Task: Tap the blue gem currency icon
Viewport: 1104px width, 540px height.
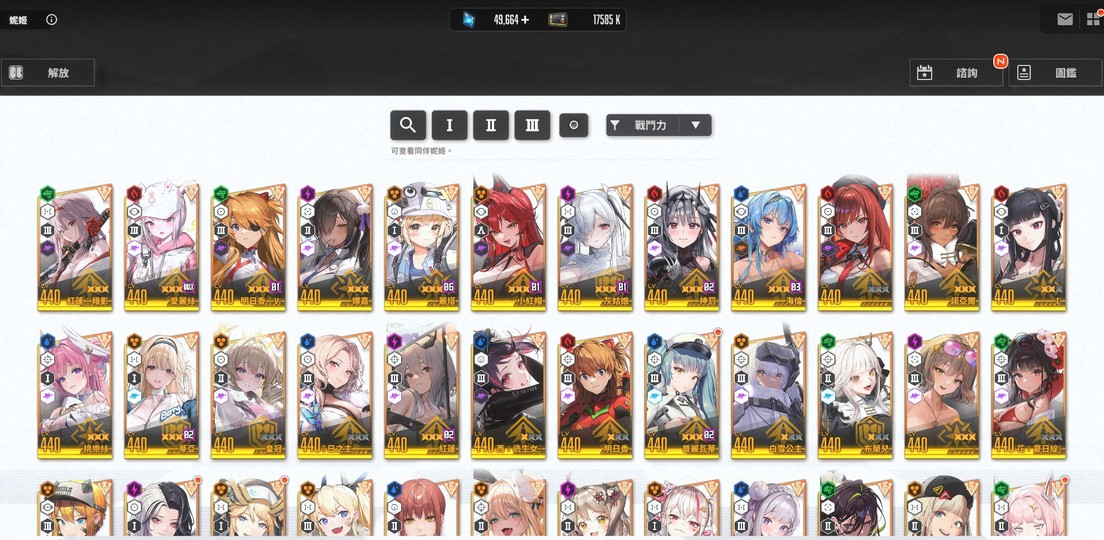Action: pos(469,20)
